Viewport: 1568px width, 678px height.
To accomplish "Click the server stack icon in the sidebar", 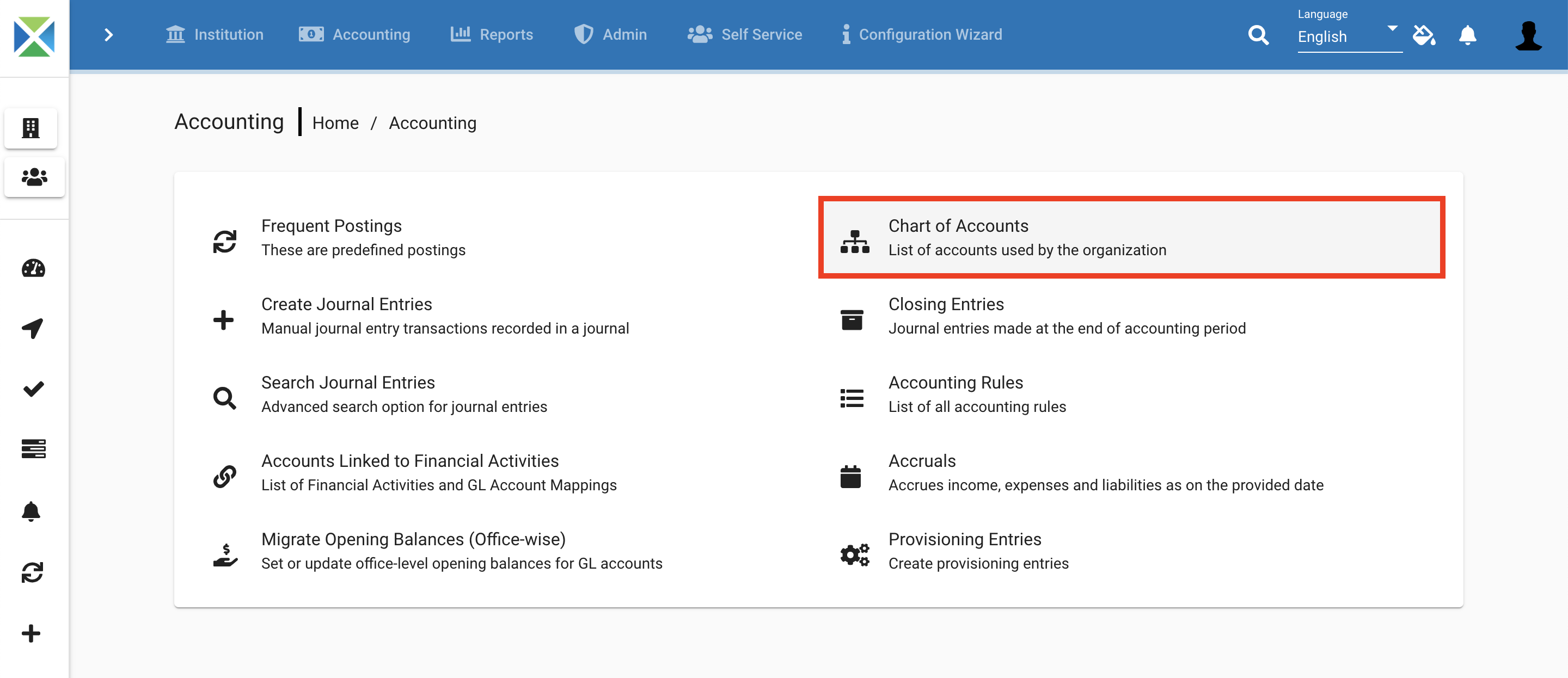I will click(33, 449).
